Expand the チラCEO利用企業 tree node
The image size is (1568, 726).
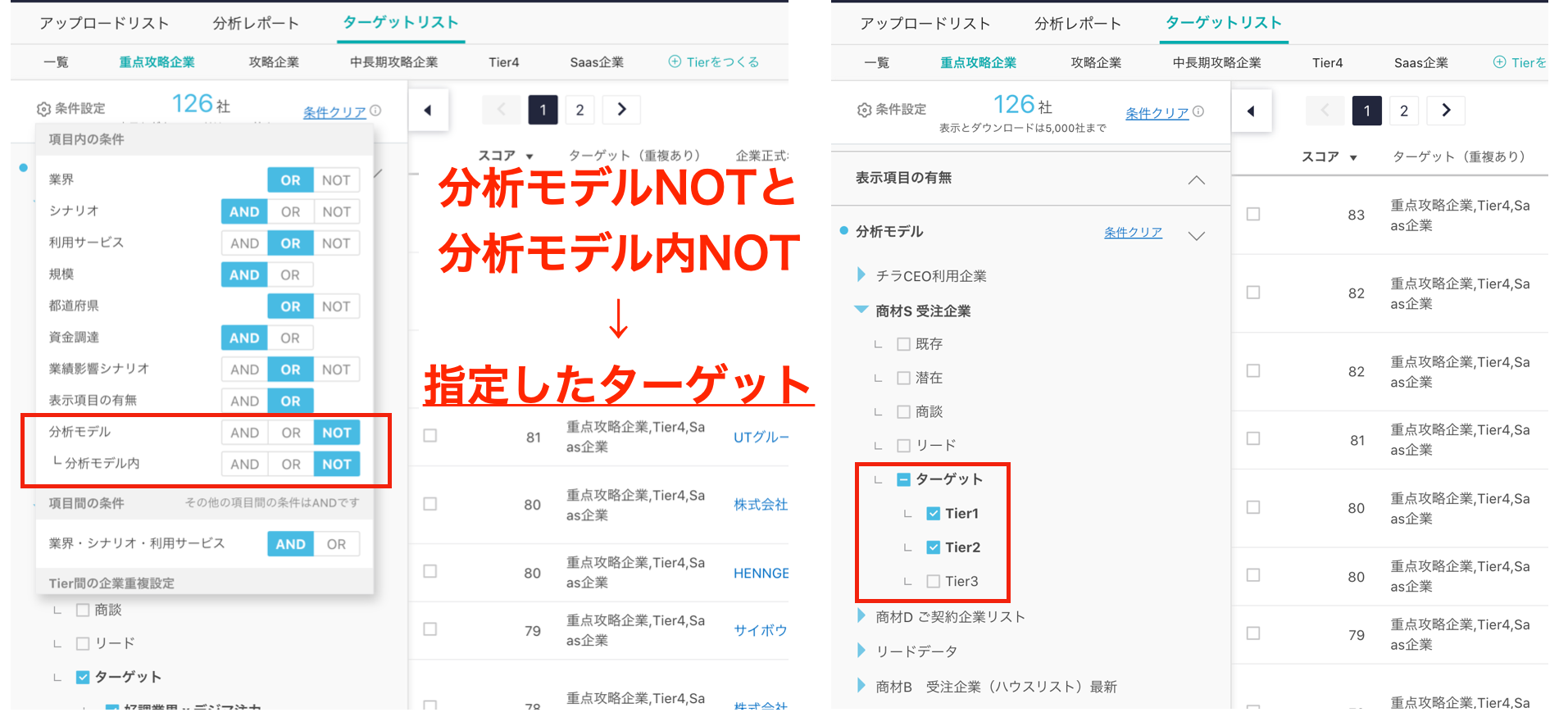click(x=861, y=275)
